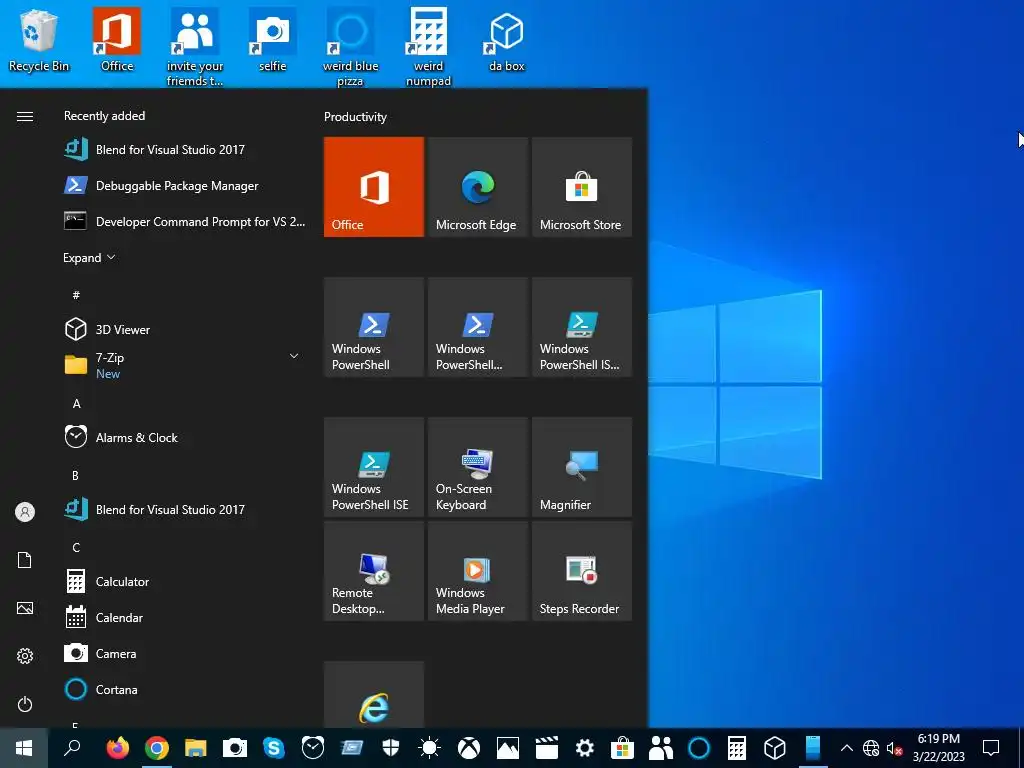Open the Steps Recorder tile

point(582,571)
